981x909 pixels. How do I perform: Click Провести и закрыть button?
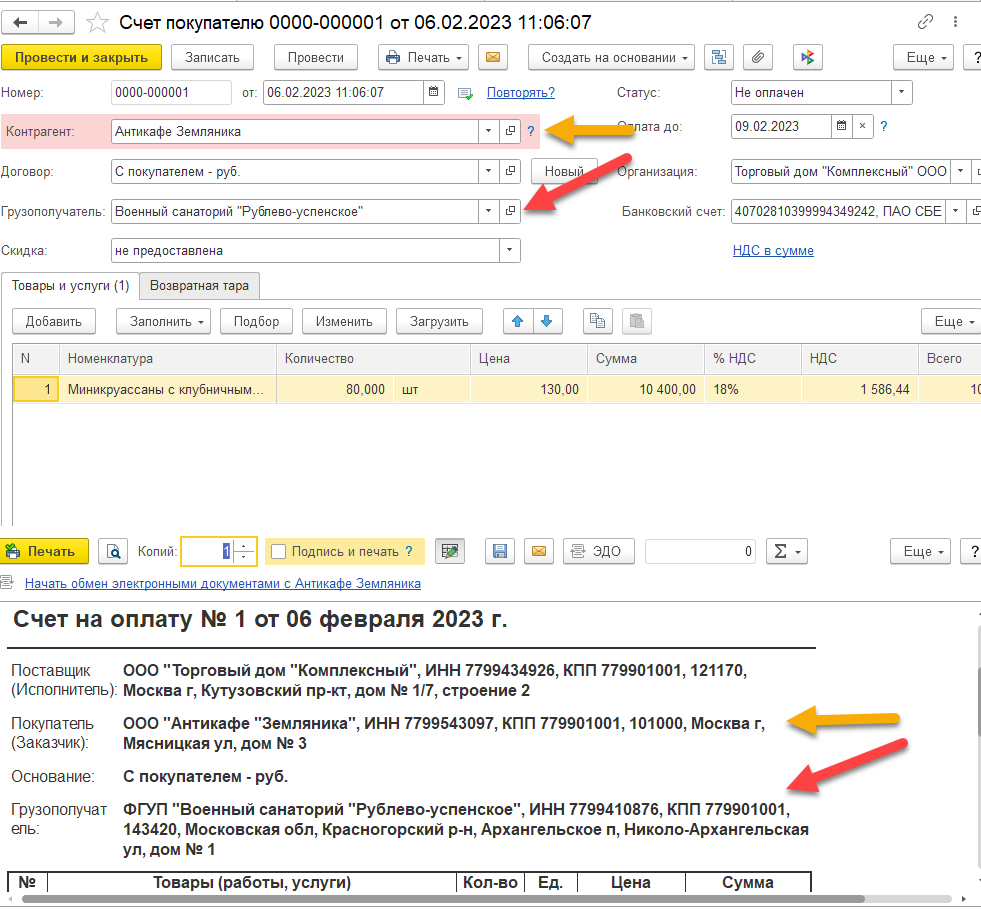click(x=81, y=58)
